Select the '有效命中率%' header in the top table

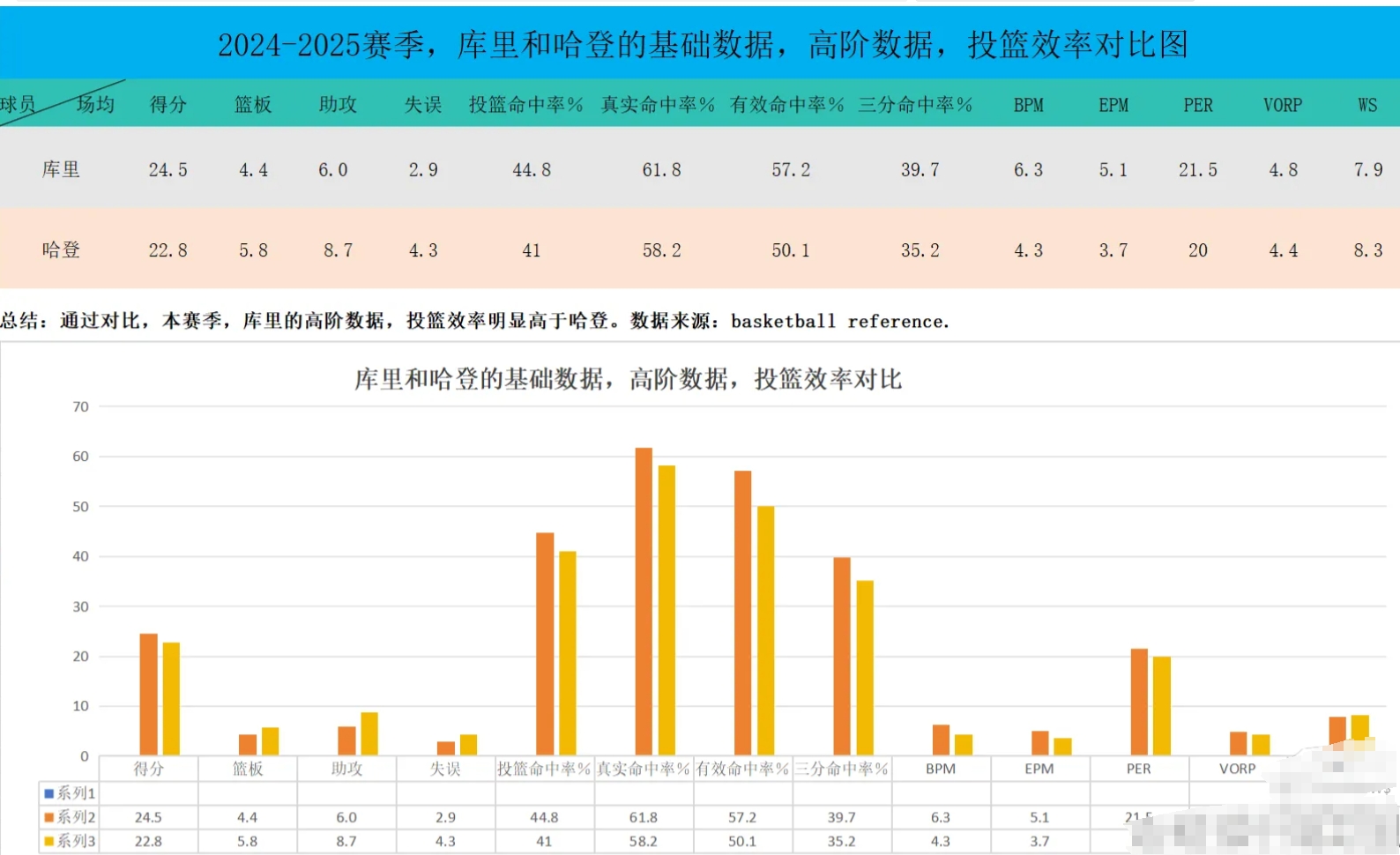(787, 104)
